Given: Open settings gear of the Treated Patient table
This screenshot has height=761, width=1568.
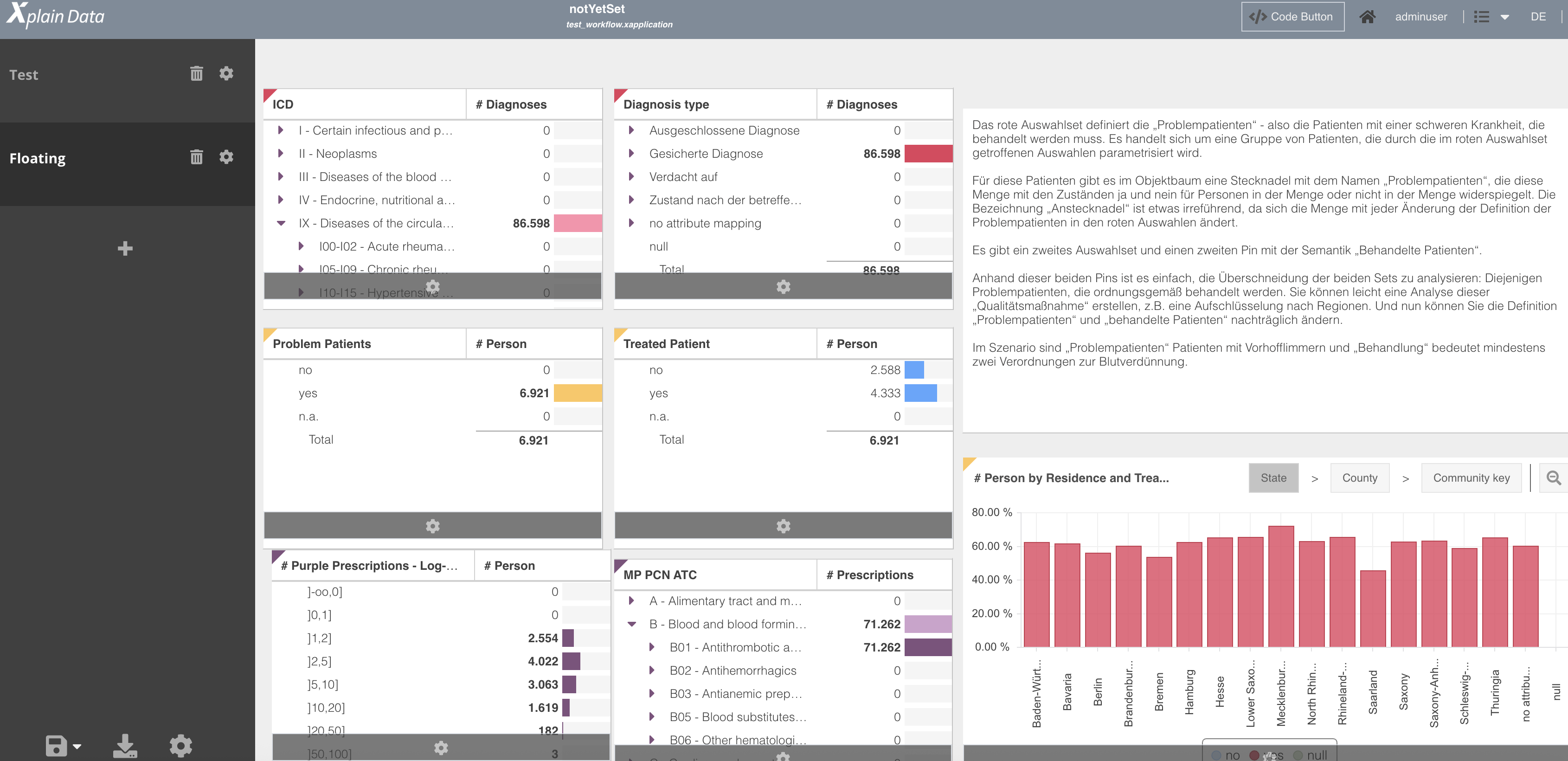Looking at the screenshot, I should point(784,526).
